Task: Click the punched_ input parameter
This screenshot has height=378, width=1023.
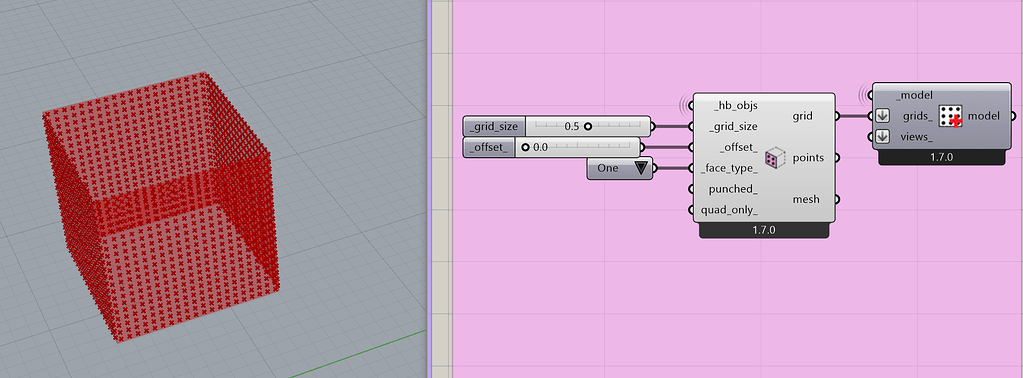Action: pos(733,189)
